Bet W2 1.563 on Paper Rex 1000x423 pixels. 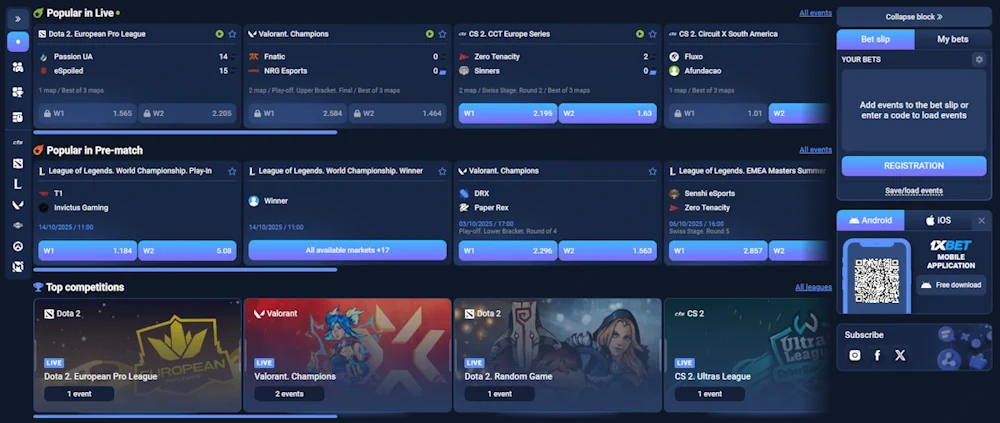pos(608,251)
